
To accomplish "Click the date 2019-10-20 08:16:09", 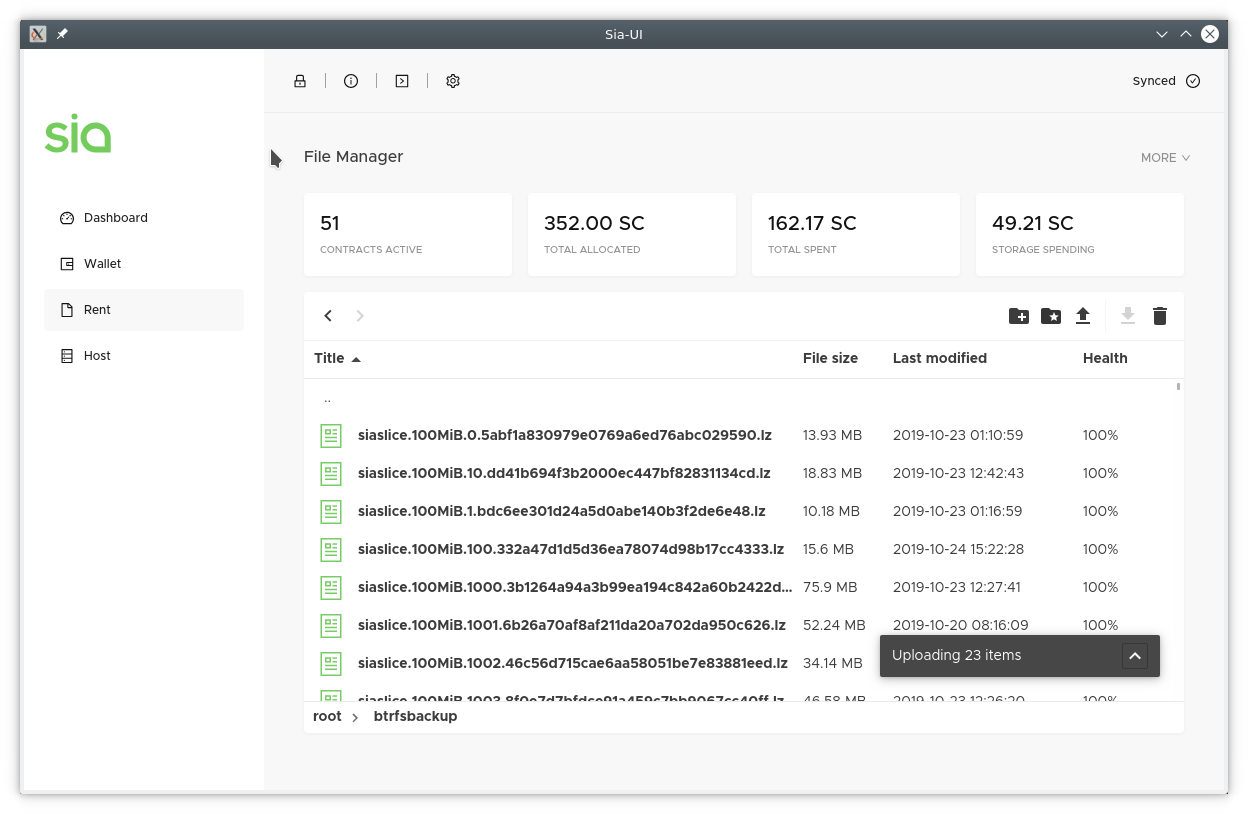I will [961, 625].
